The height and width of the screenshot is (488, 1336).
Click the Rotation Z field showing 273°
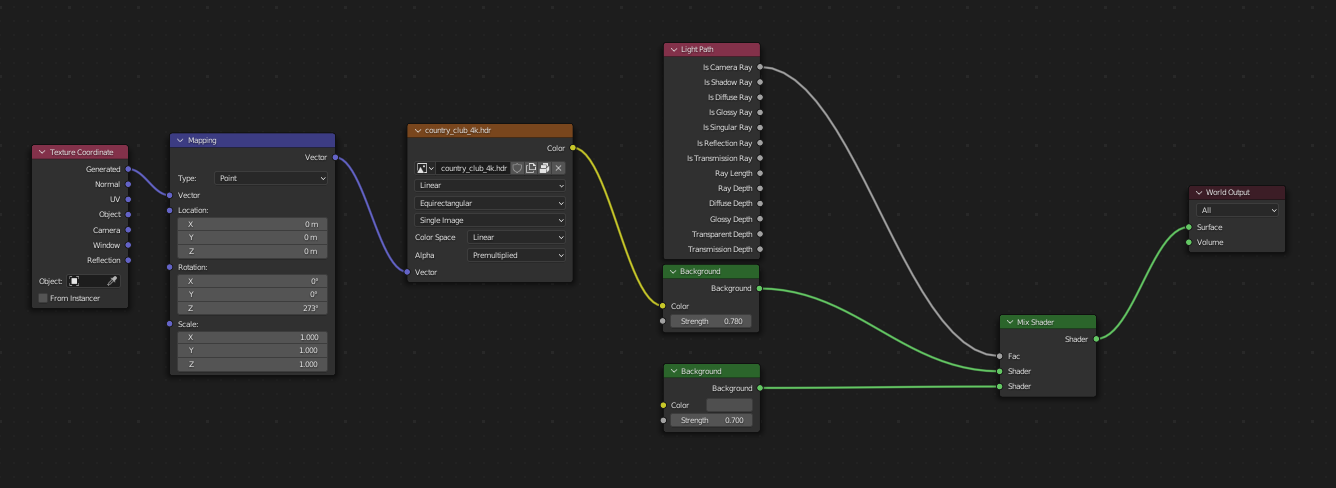coord(252,308)
